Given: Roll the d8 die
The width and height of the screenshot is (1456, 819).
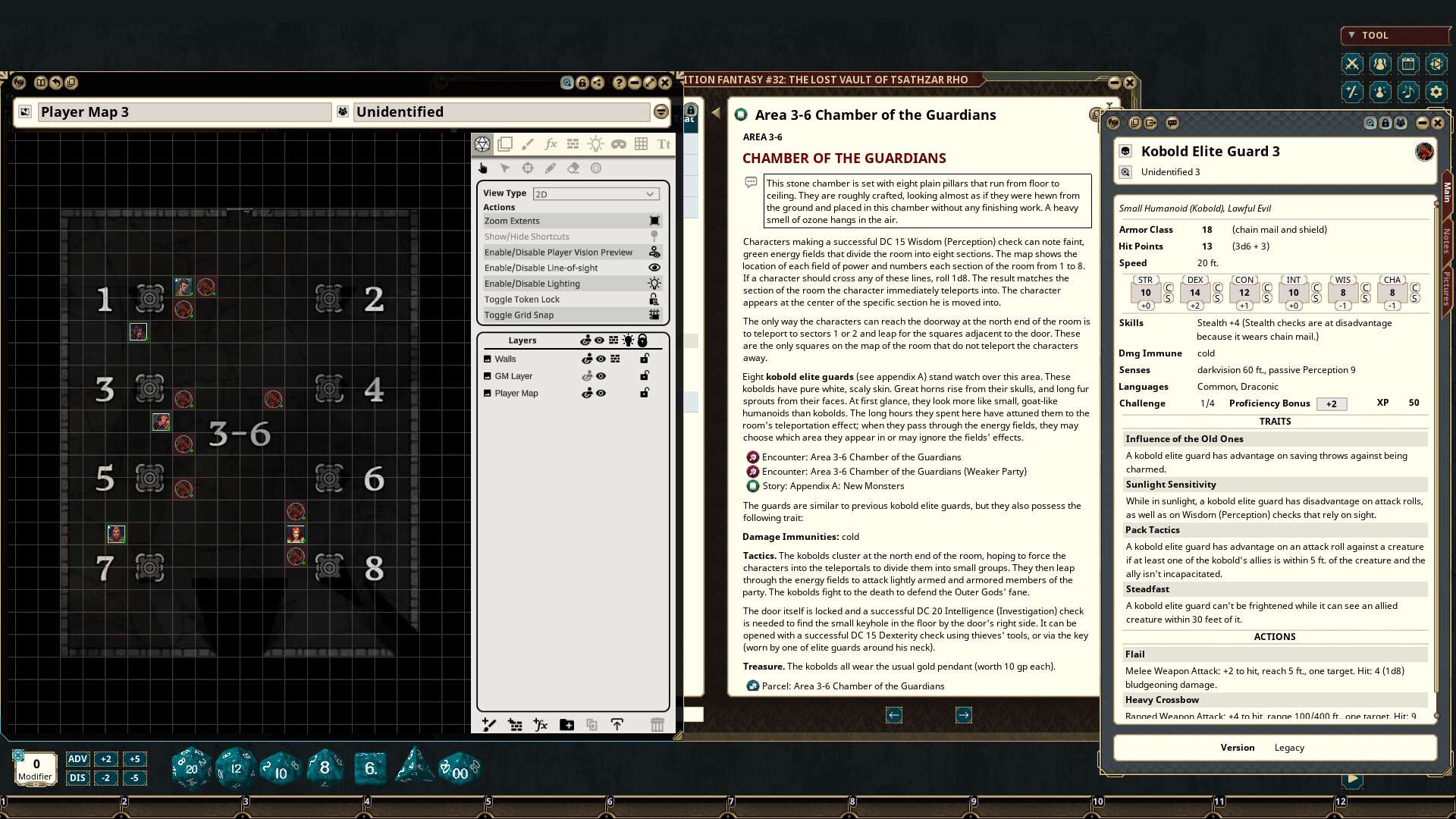Looking at the screenshot, I should (325, 768).
